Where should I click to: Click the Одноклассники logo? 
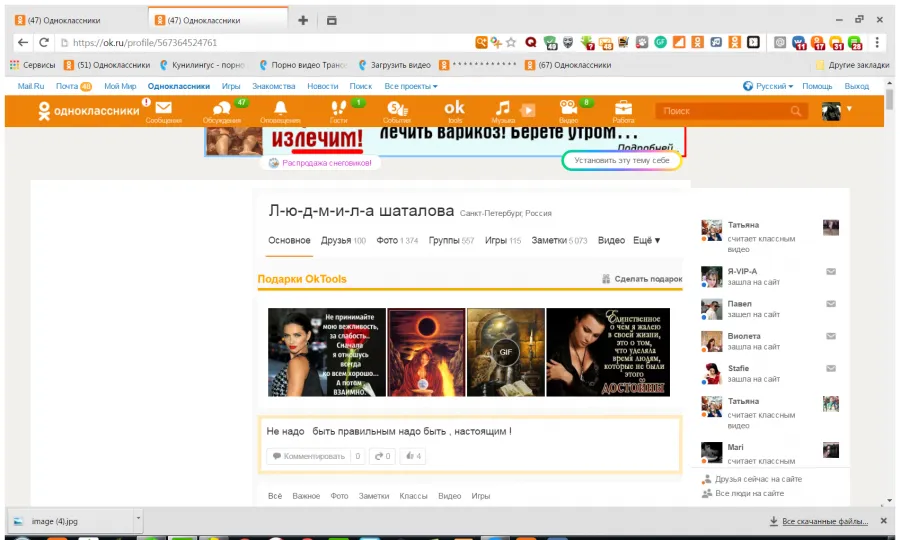[88, 111]
